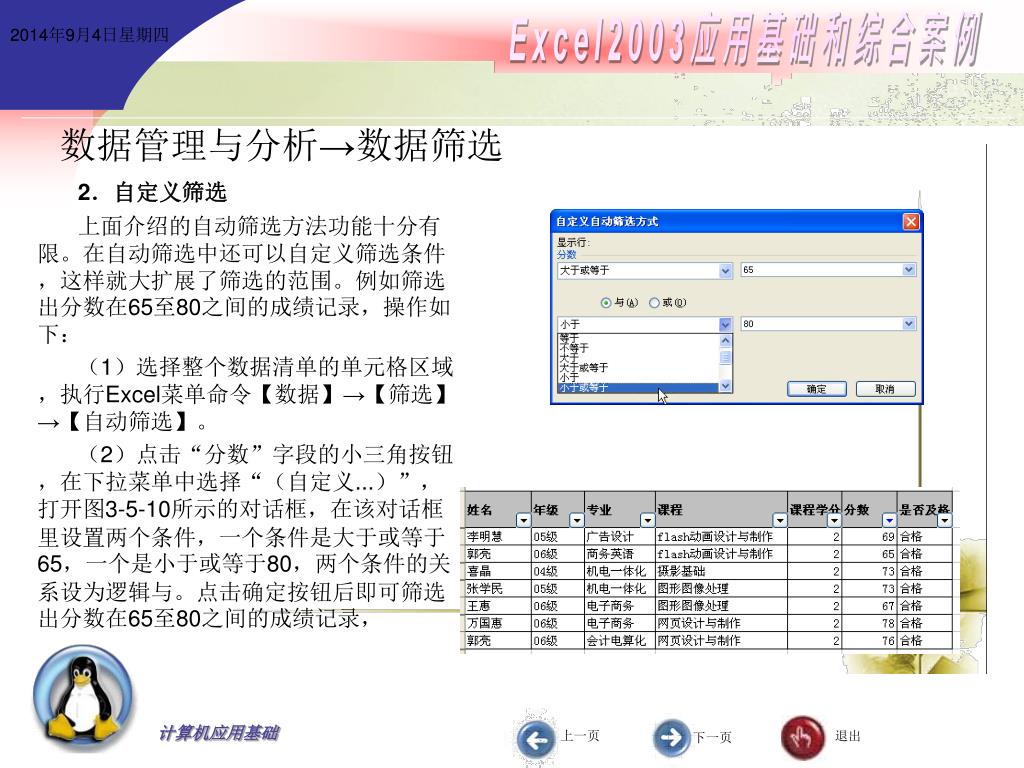Choose highlighted 小于或等于 in the list
The image size is (1024, 768).
point(637,388)
